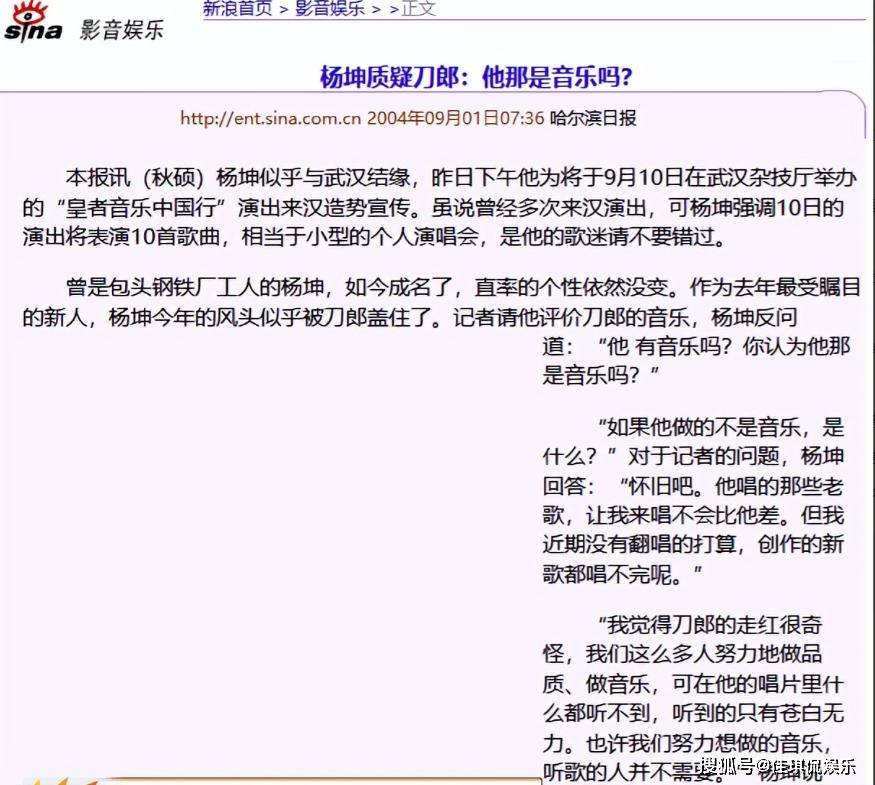
Task: Click the 正文 breadcrumb text
Action: [x=418, y=8]
